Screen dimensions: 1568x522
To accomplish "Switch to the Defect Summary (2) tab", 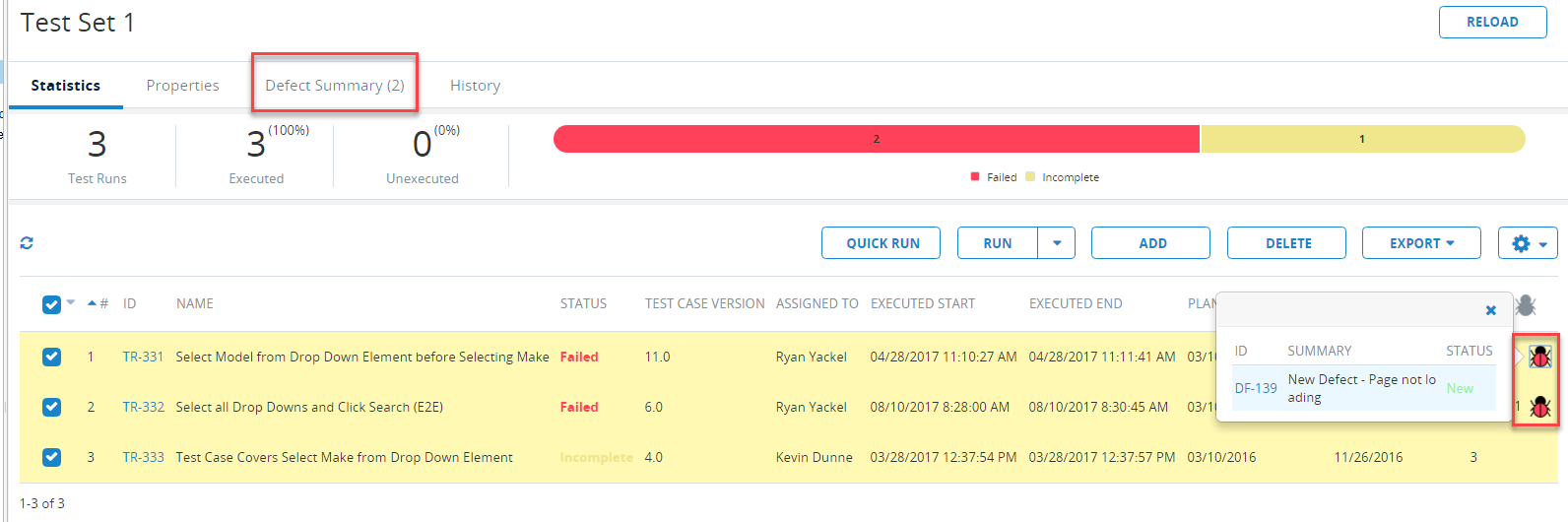I will (x=335, y=86).
